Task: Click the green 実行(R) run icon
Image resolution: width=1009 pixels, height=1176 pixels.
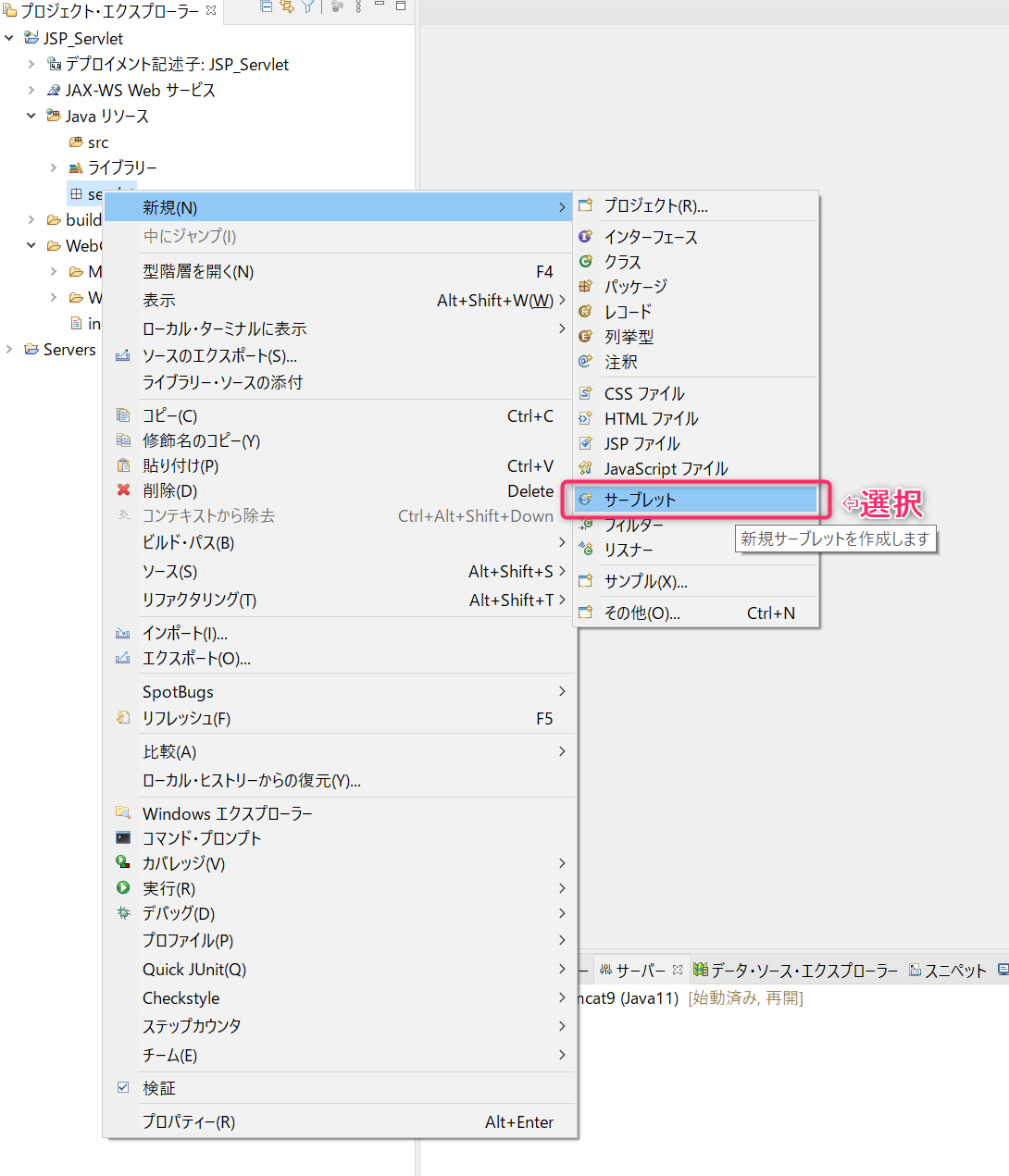Action: [123, 888]
